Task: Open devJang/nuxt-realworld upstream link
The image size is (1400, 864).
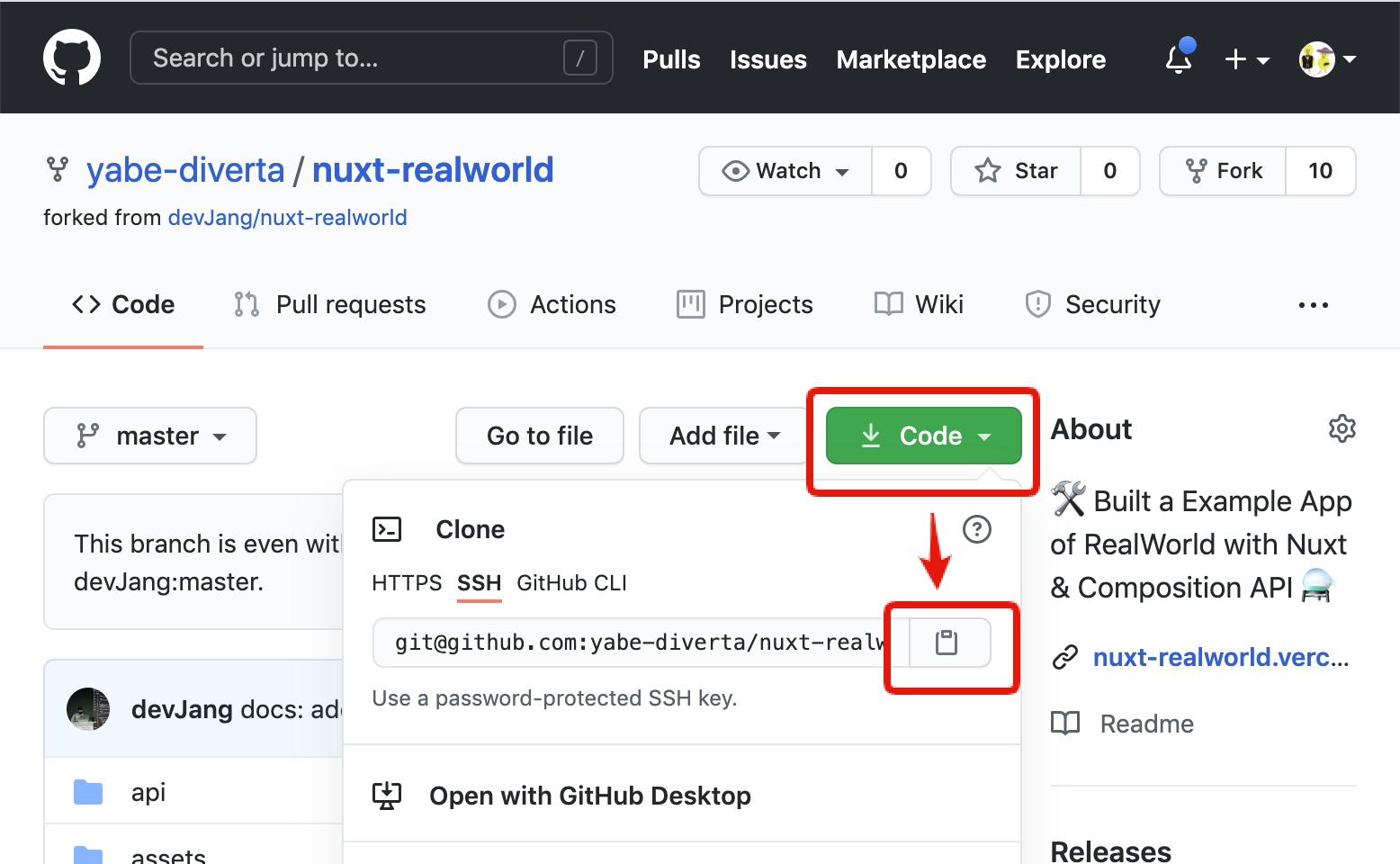Action: click(x=288, y=218)
